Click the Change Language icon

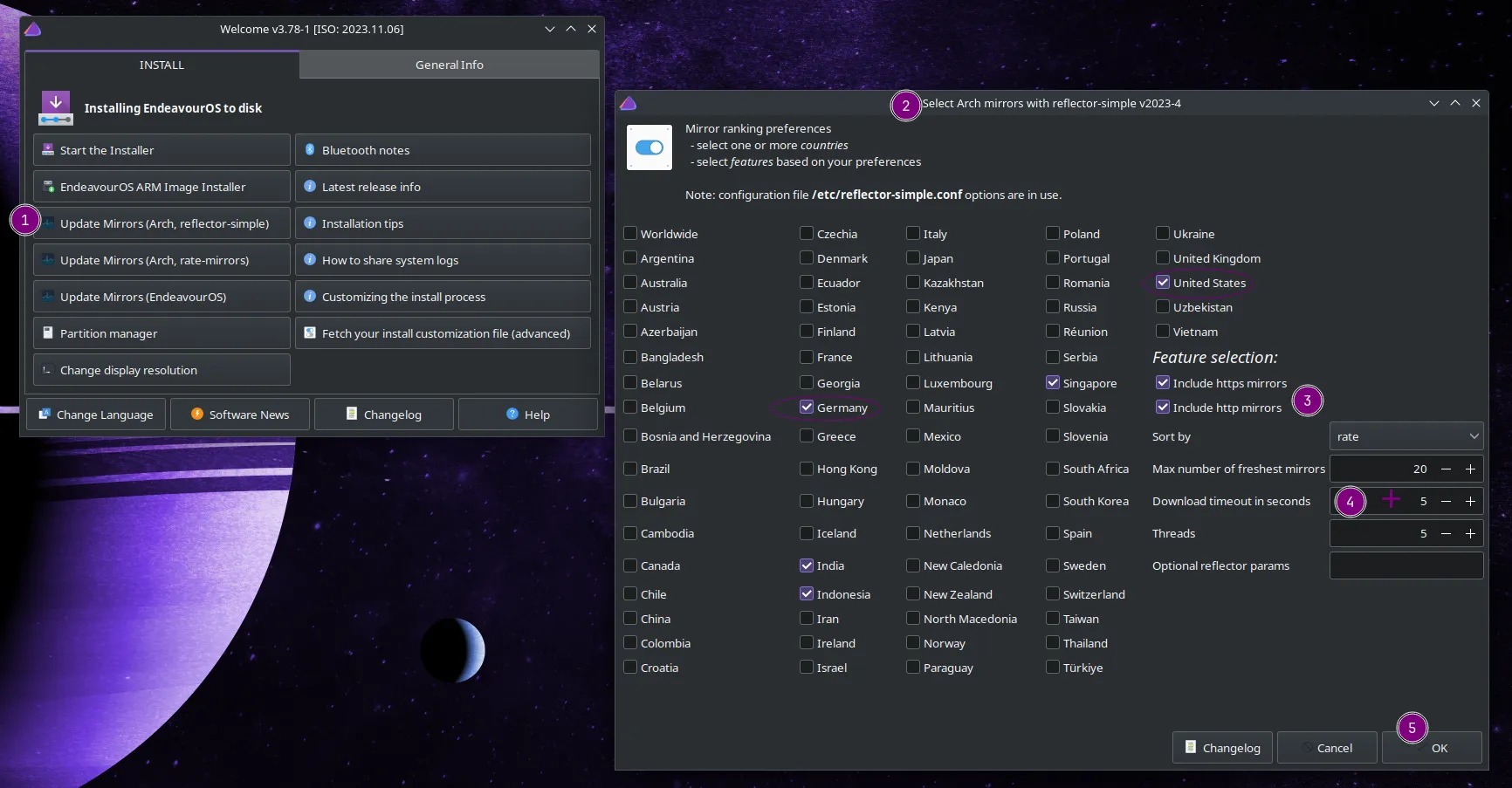coord(45,414)
